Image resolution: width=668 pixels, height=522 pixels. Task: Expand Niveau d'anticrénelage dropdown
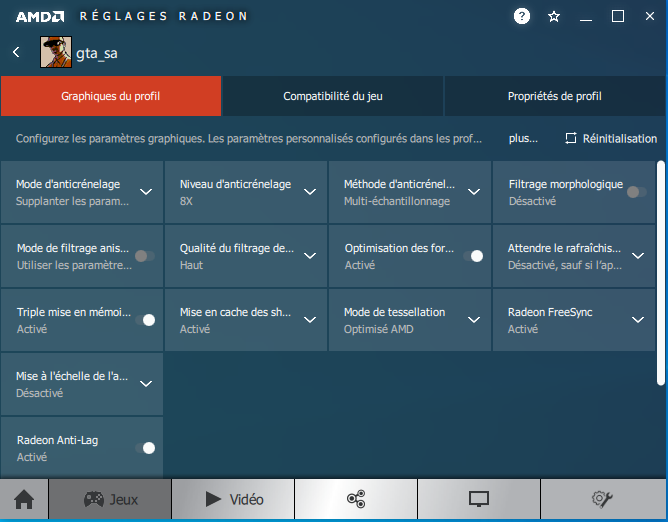click(310, 192)
